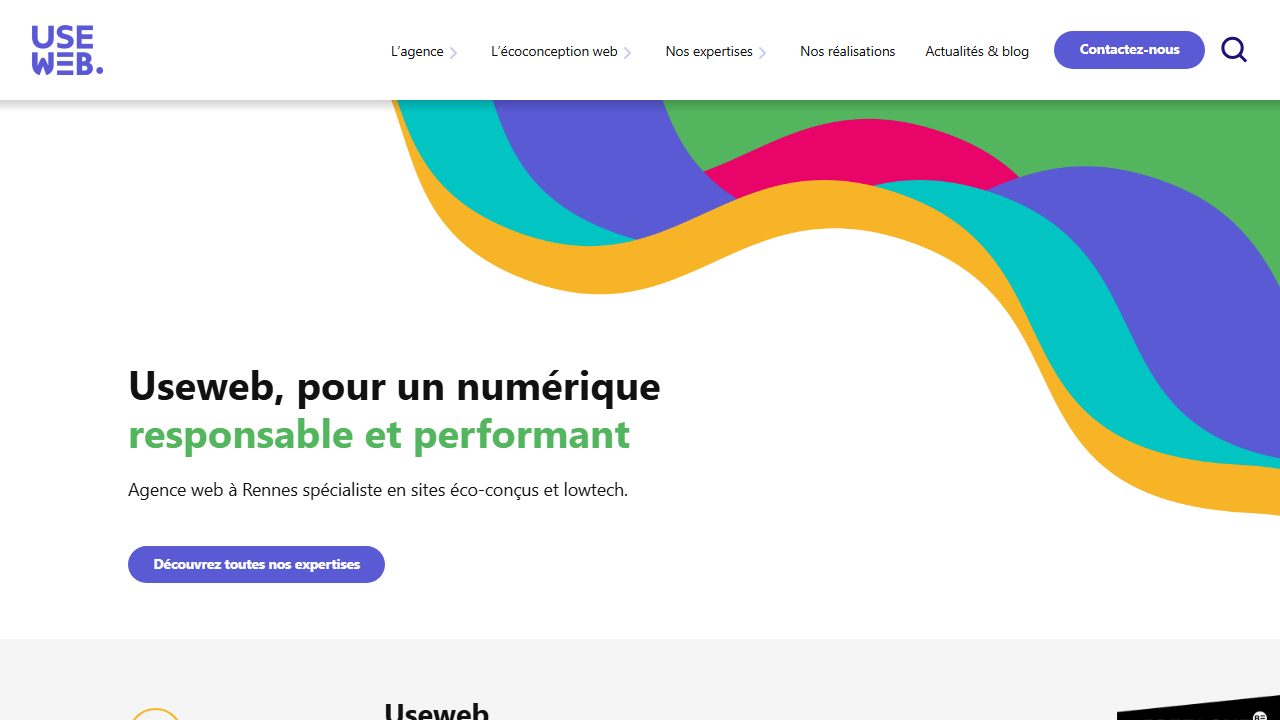
Task: Click Découvrez toutes nos expertises button
Action: click(x=256, y=564)
